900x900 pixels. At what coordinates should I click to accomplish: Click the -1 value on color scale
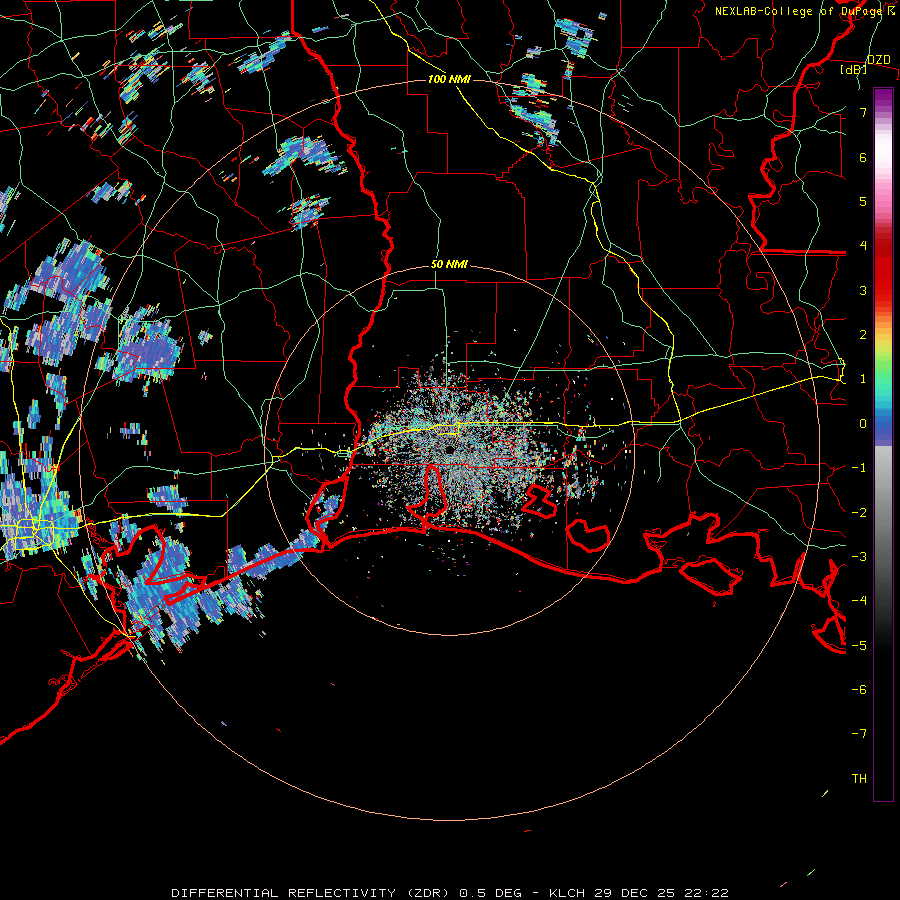(859, 468)
